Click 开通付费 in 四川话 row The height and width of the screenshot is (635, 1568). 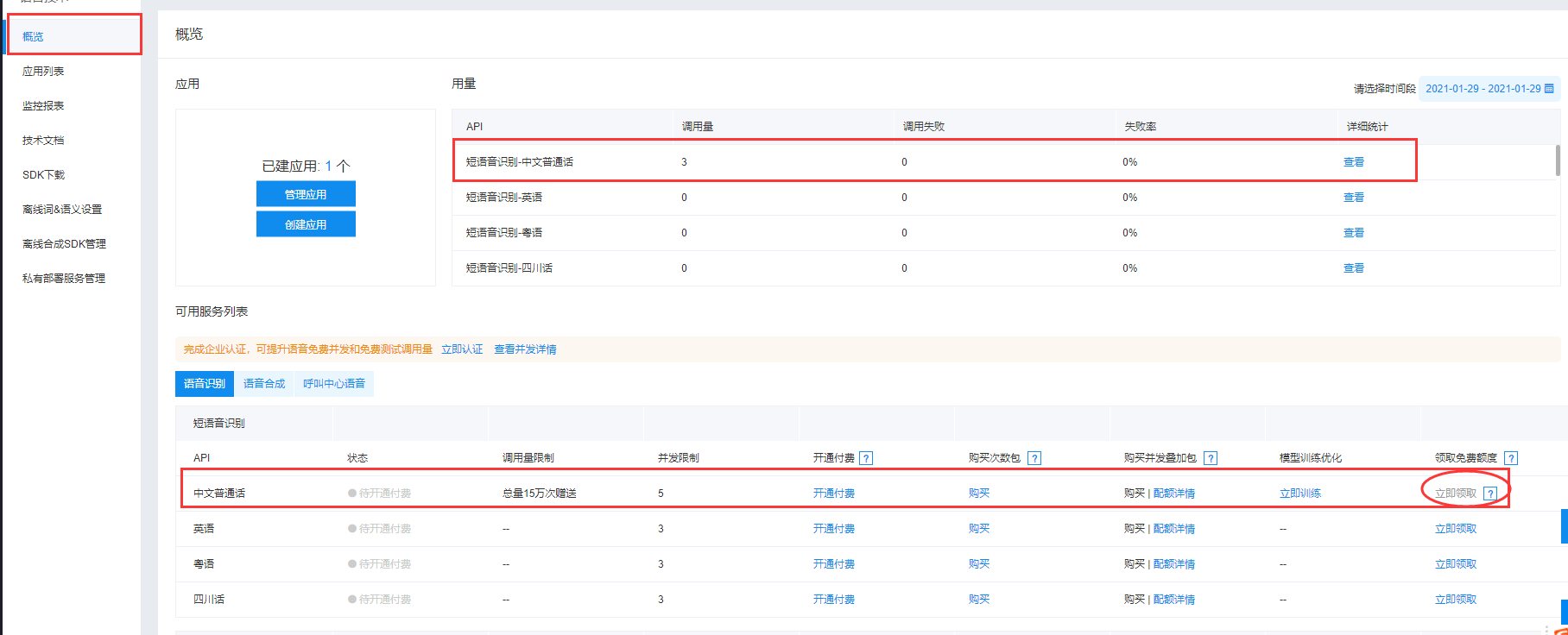pyautogui.click(x=834, y=600)
